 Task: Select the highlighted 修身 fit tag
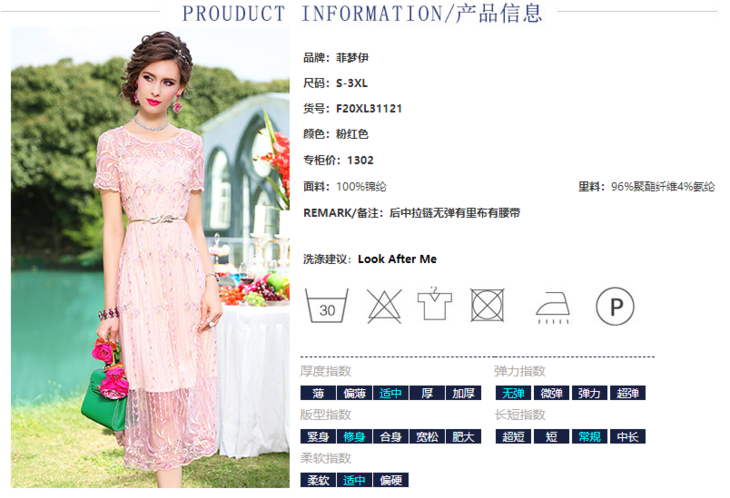[x=355, y=437]
